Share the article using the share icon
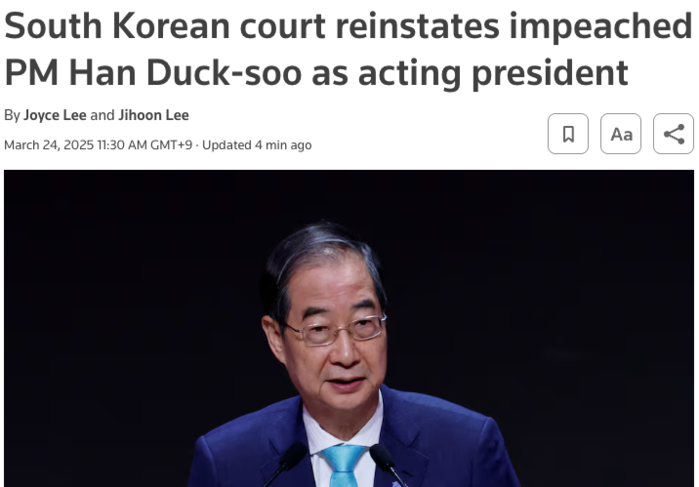699x487 pixels. click(673, 134)
